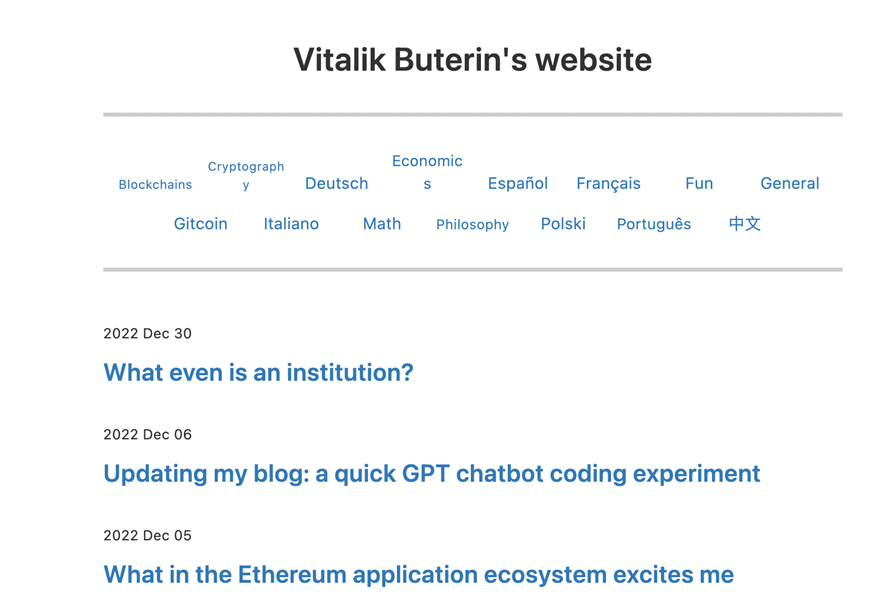Select the Español category
Viewport: 886px width, 606px height.
tap(517, 183)
